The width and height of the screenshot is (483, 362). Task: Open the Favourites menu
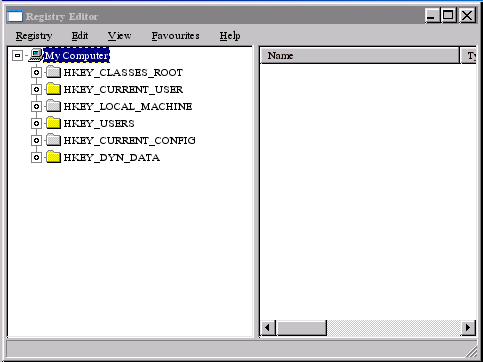point(176,36)
